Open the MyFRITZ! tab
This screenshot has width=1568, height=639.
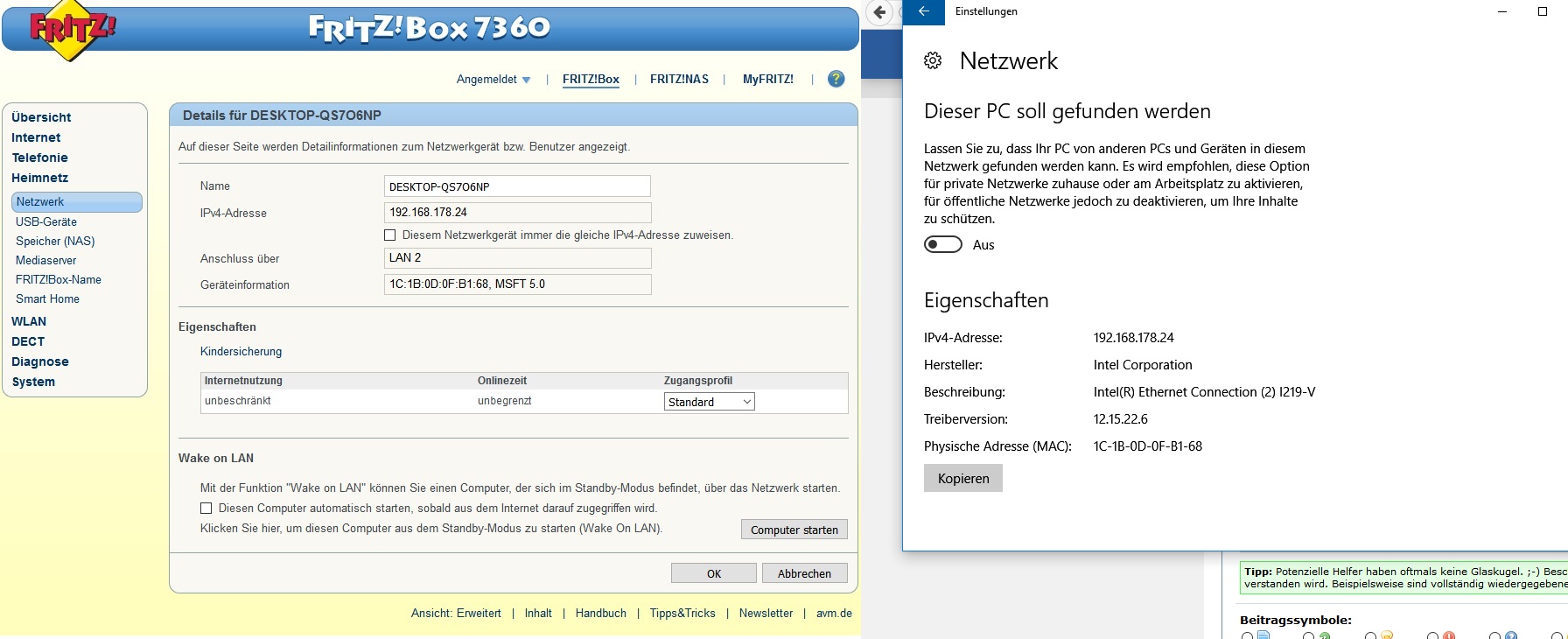768,80
